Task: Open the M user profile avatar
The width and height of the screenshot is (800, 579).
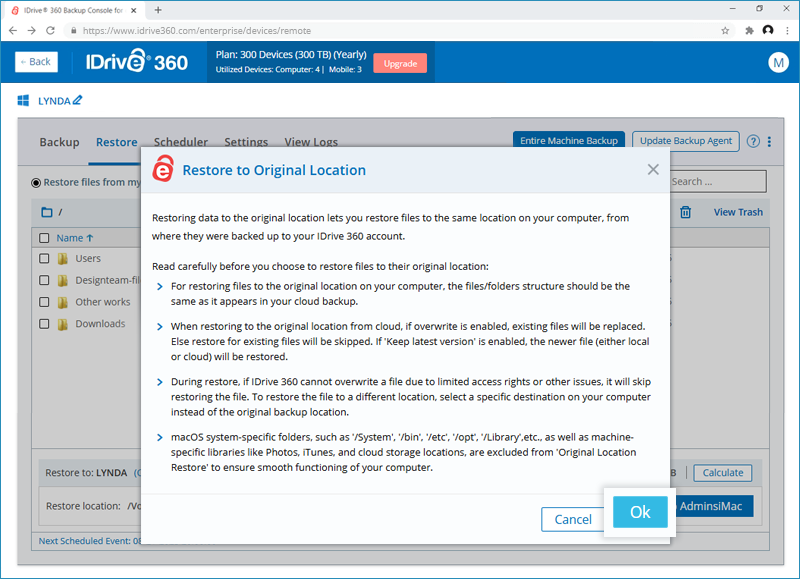Action: 778,63
